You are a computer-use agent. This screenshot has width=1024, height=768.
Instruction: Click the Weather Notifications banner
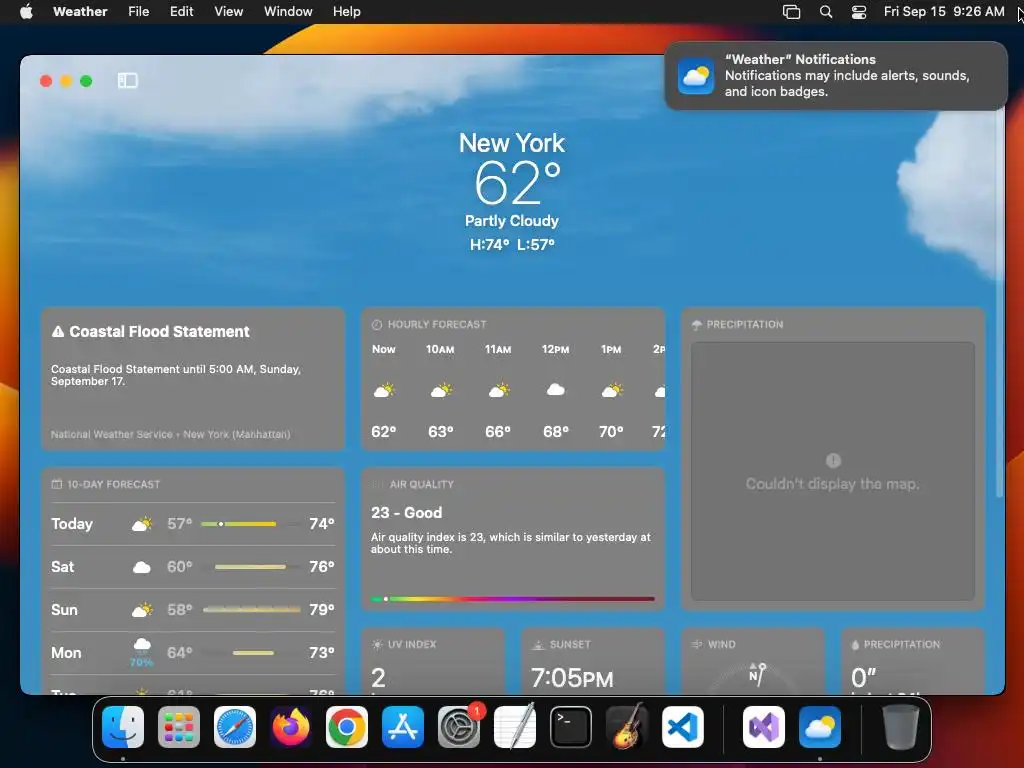[x=836, y=76]
